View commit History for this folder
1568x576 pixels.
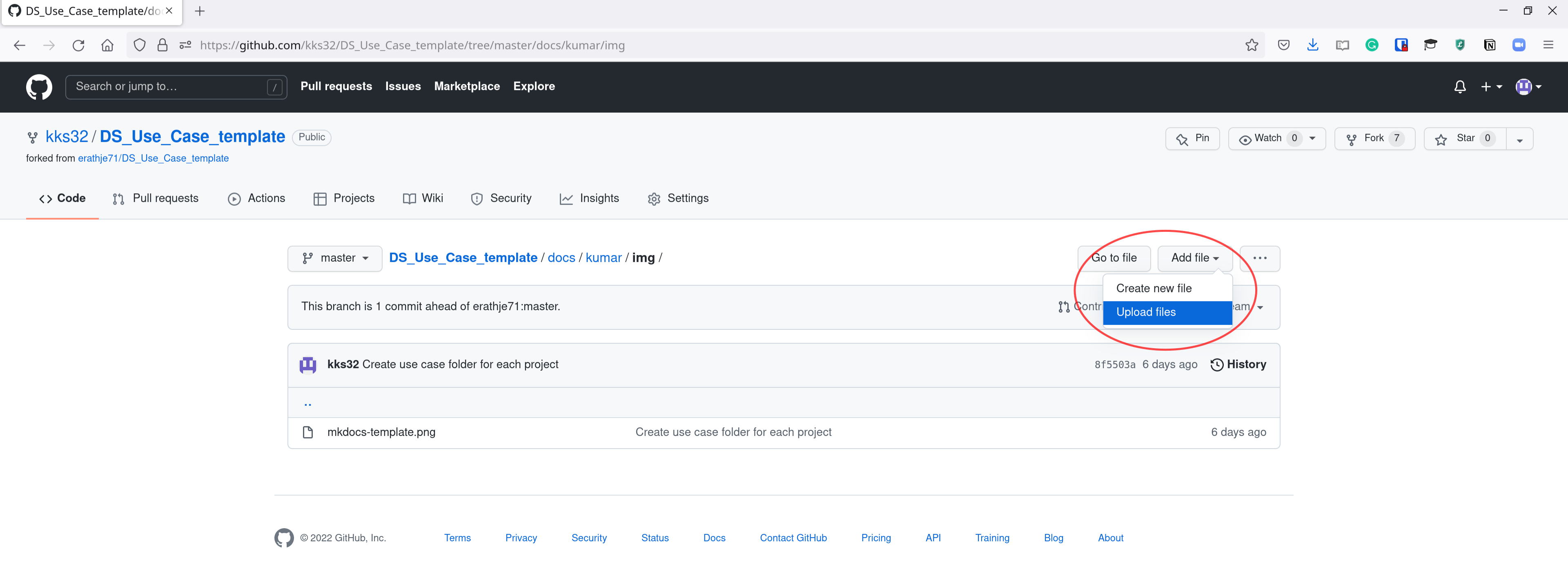point(1238,364)
